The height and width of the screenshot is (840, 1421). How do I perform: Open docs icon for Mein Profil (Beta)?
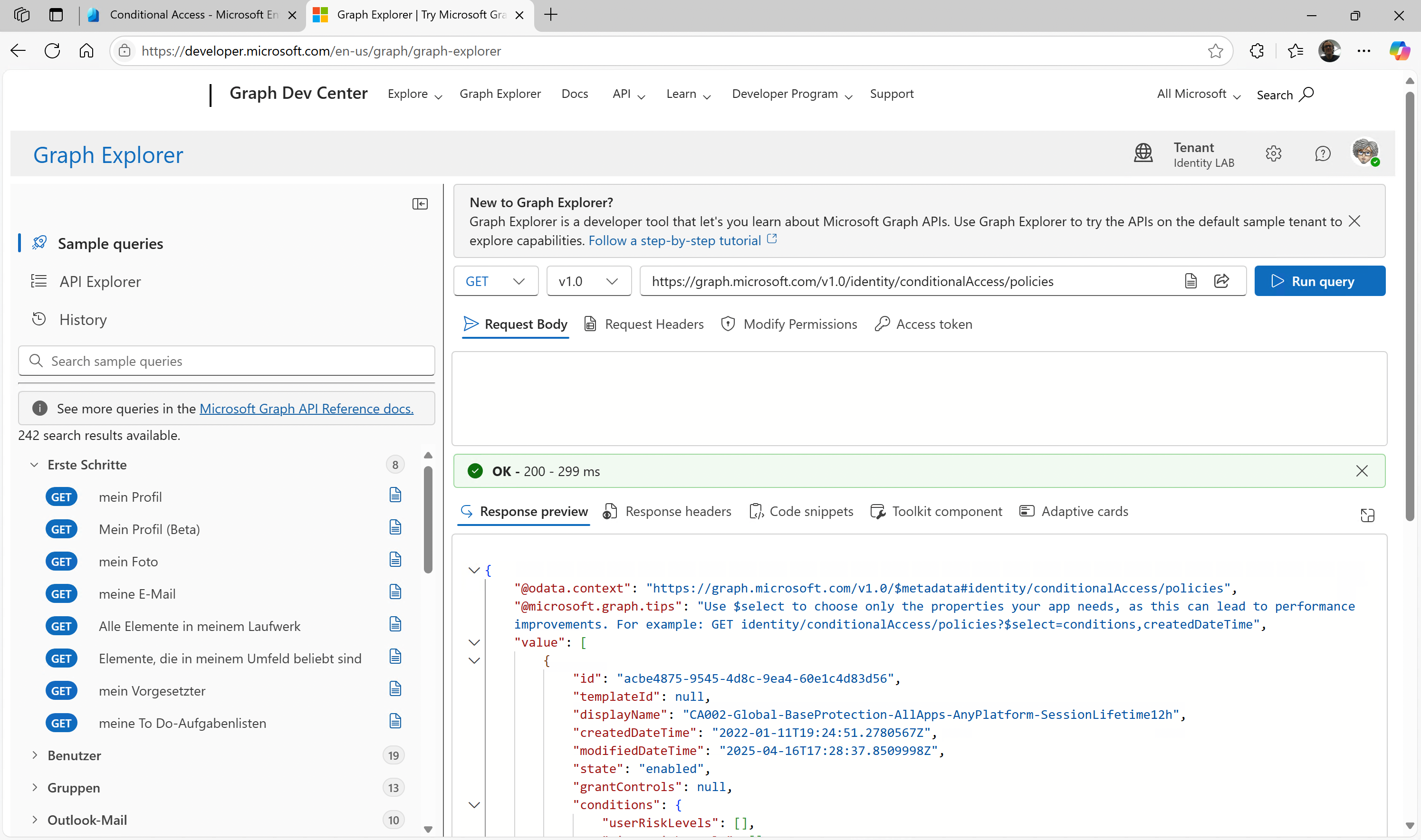(395, 527)
